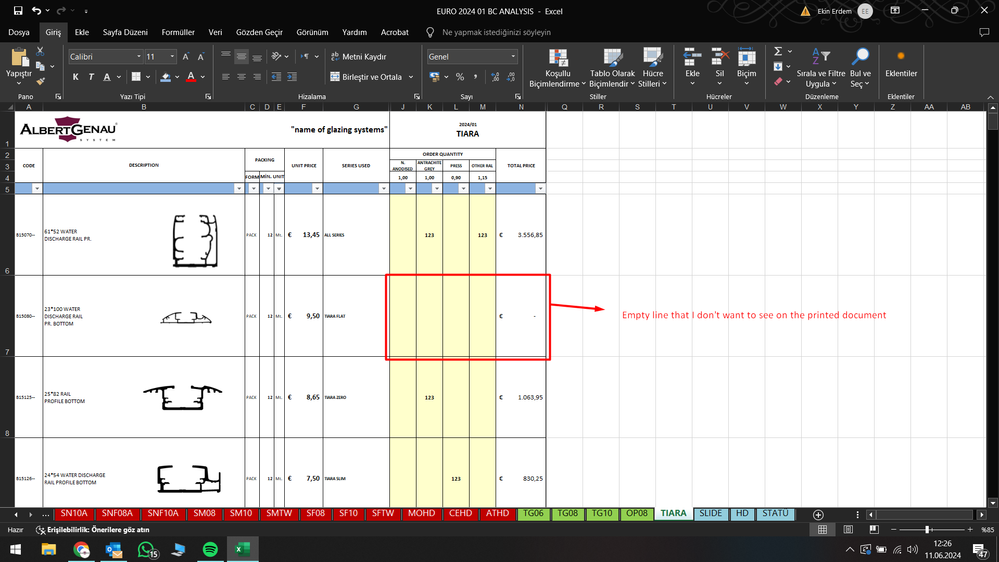Click the Format Painter brush icon
The image size is (999, 562).
40,82
